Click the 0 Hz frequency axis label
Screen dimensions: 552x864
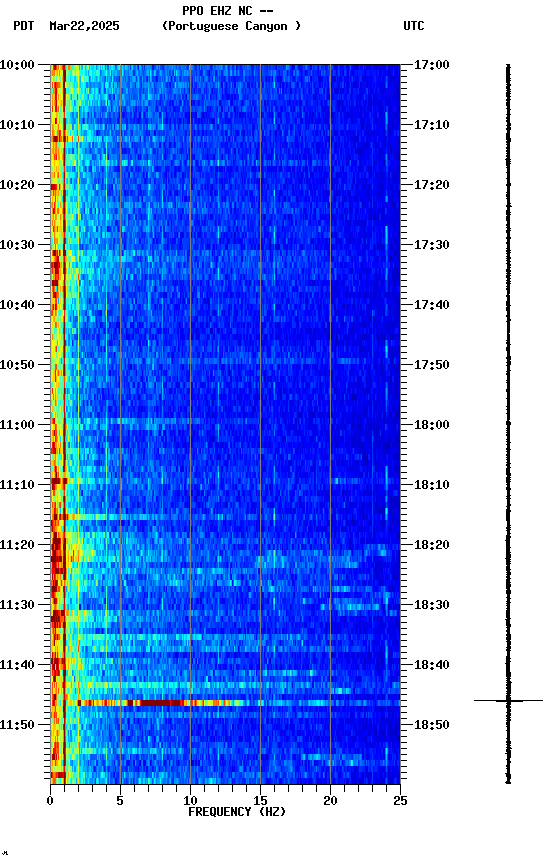(50, 801)
